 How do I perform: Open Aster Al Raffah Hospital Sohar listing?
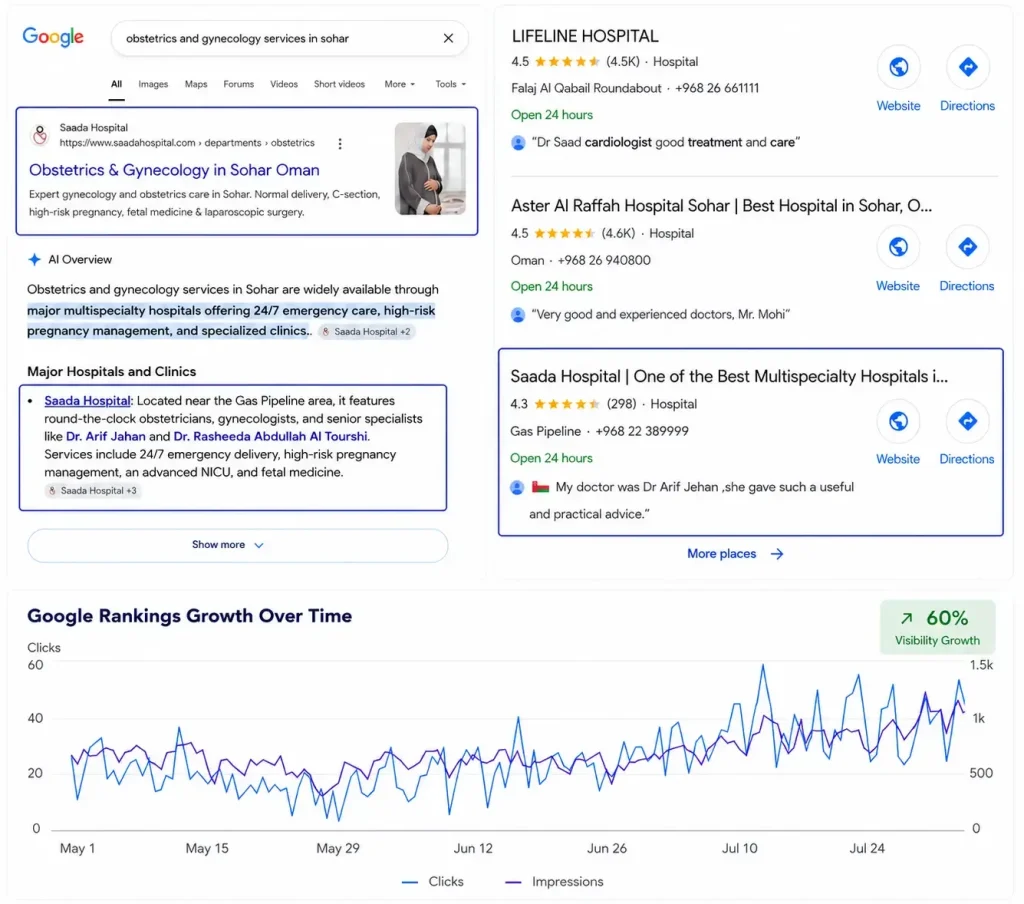pyautogui.click(x=721, y=206)
